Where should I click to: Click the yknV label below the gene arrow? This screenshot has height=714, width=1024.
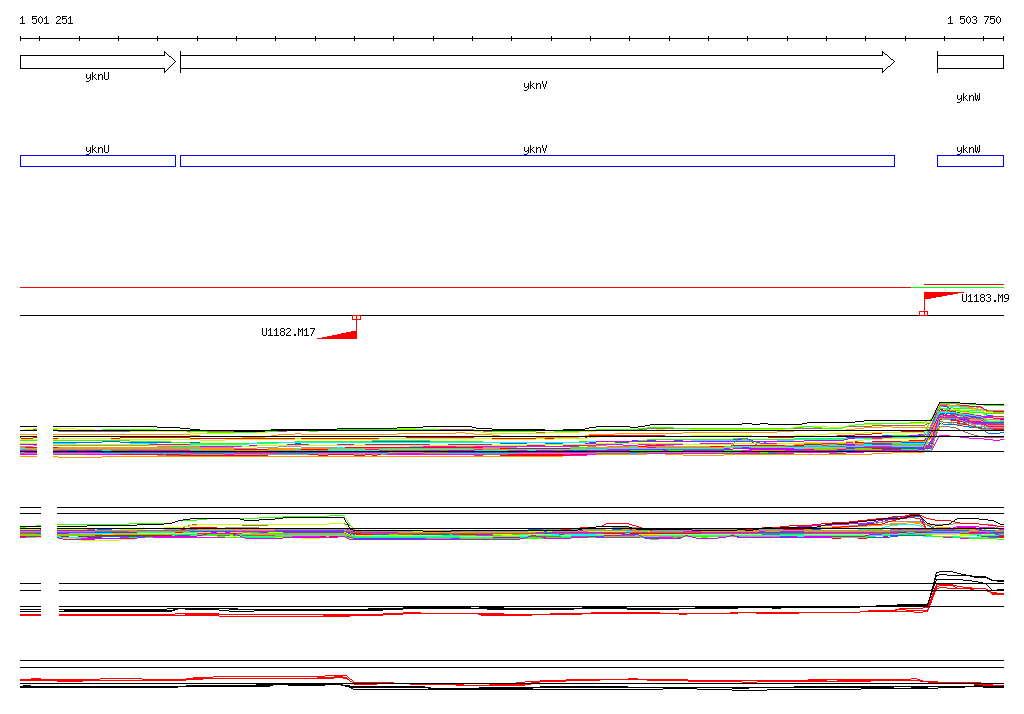pyautogui.click(x=535, y=86)
